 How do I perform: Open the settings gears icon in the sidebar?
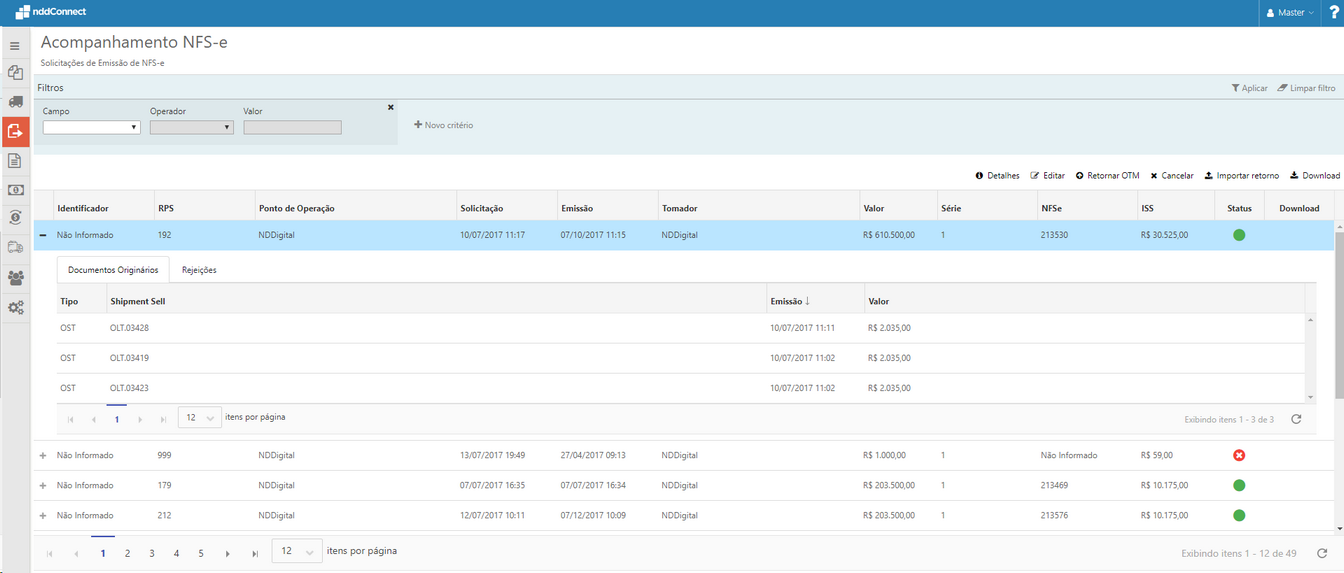[x=15, y=307]
